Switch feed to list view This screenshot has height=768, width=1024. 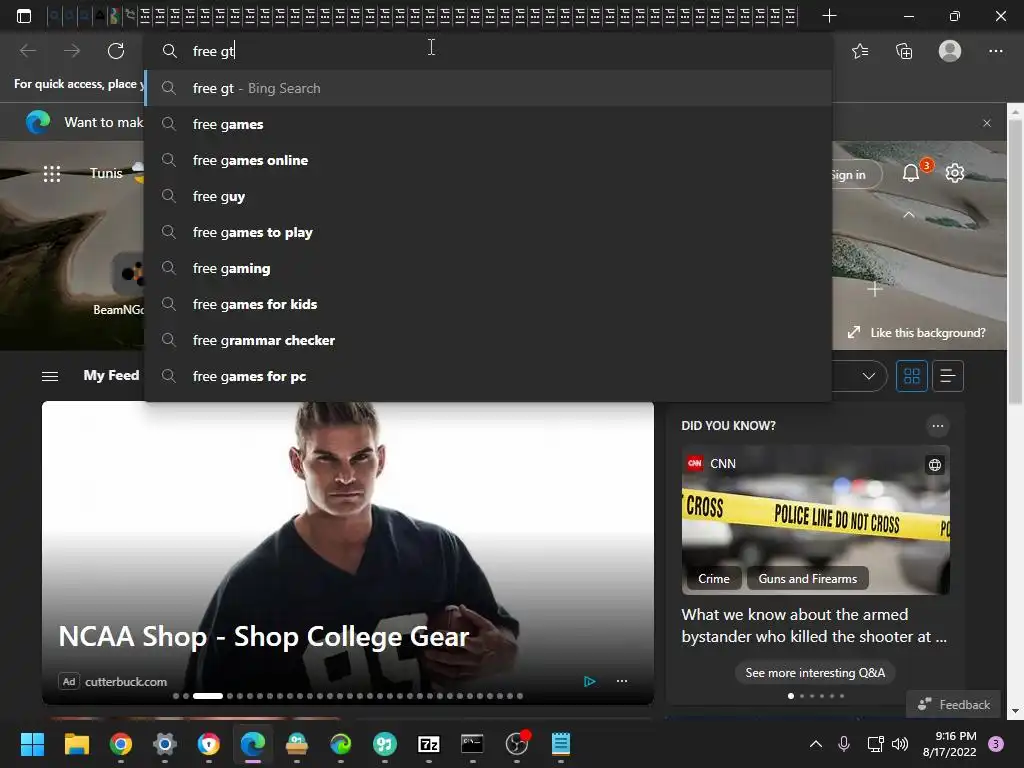click(948, 376)
